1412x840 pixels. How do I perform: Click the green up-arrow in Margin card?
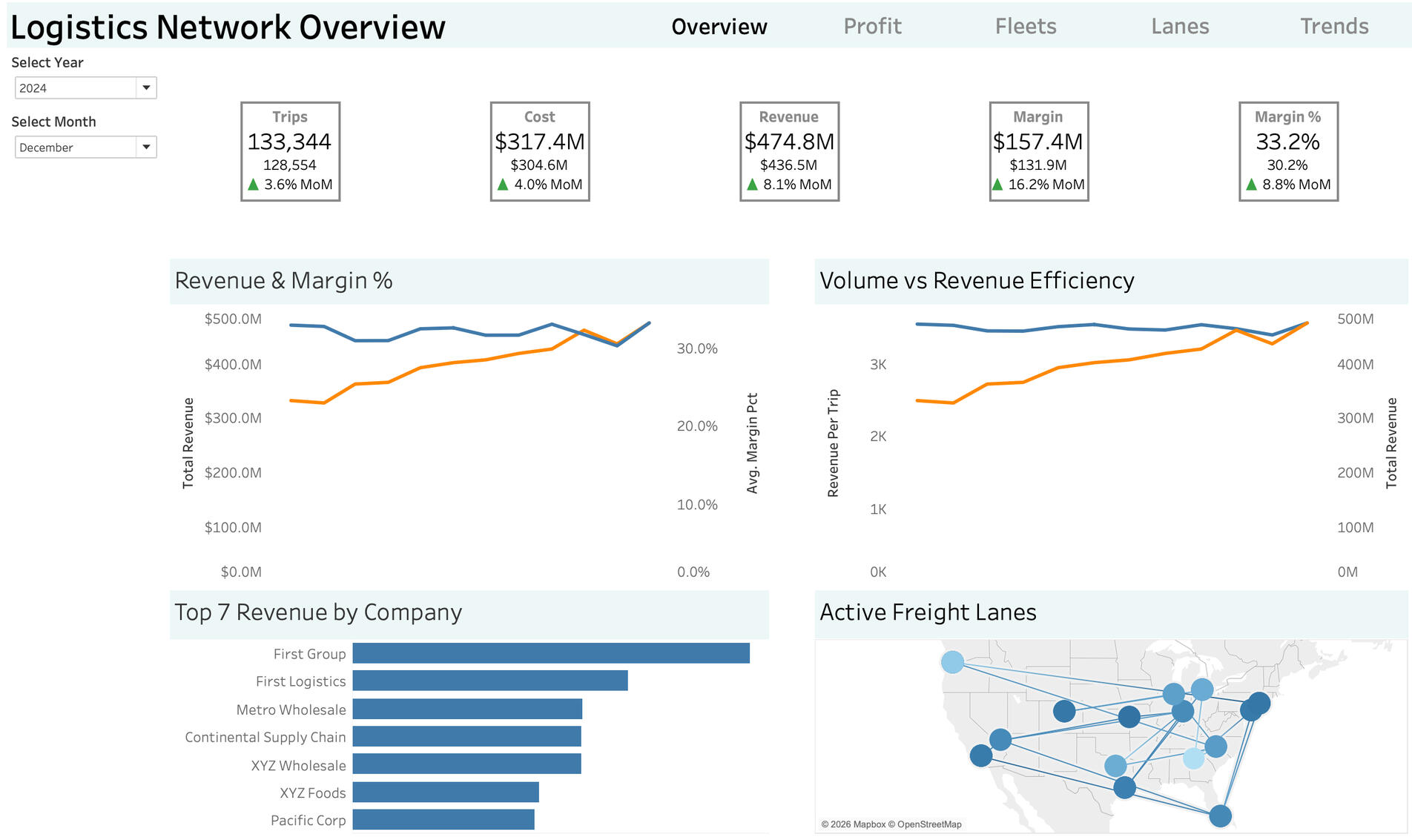[997, 185]
